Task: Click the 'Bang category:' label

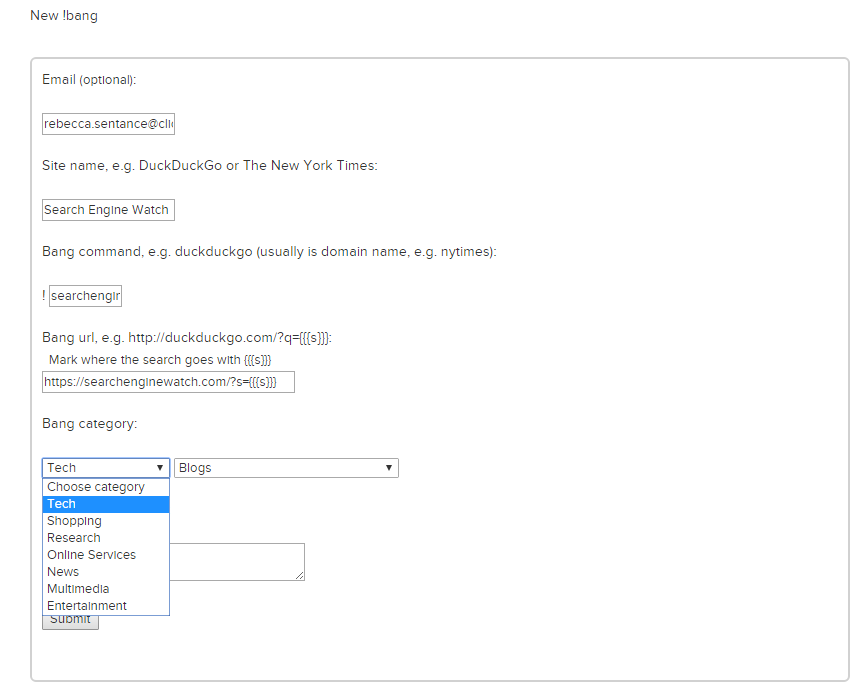Action: [90, 424]
